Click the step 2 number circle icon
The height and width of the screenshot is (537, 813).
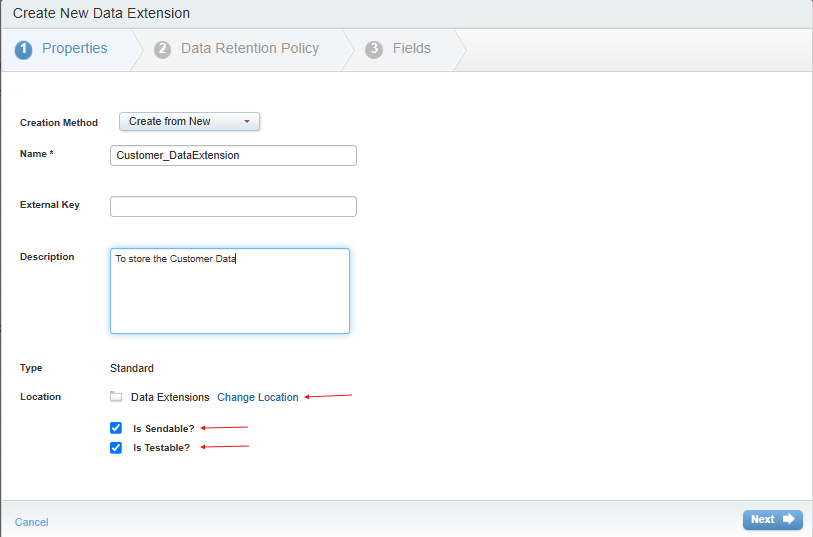[162, 49]
